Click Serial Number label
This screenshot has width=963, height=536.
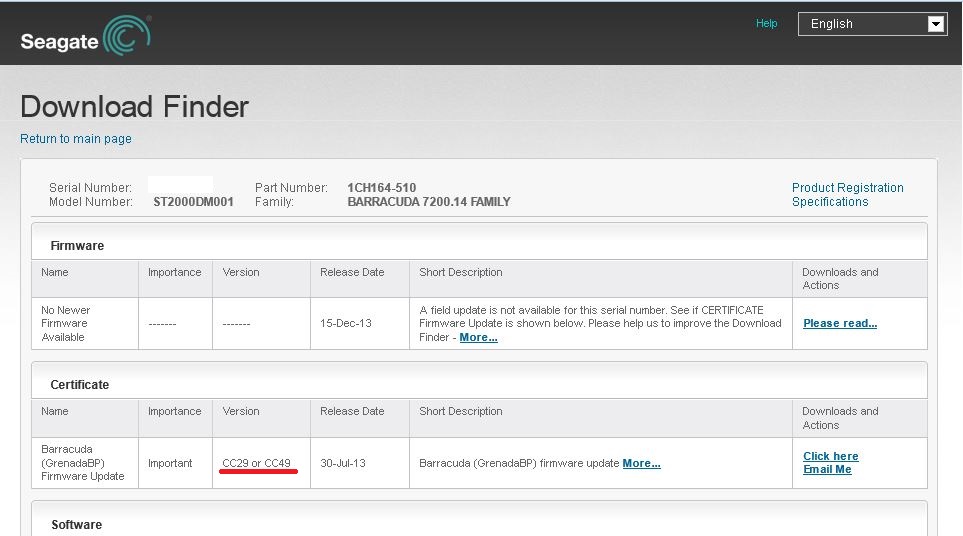pyautogui.click(x=90, y=188)
